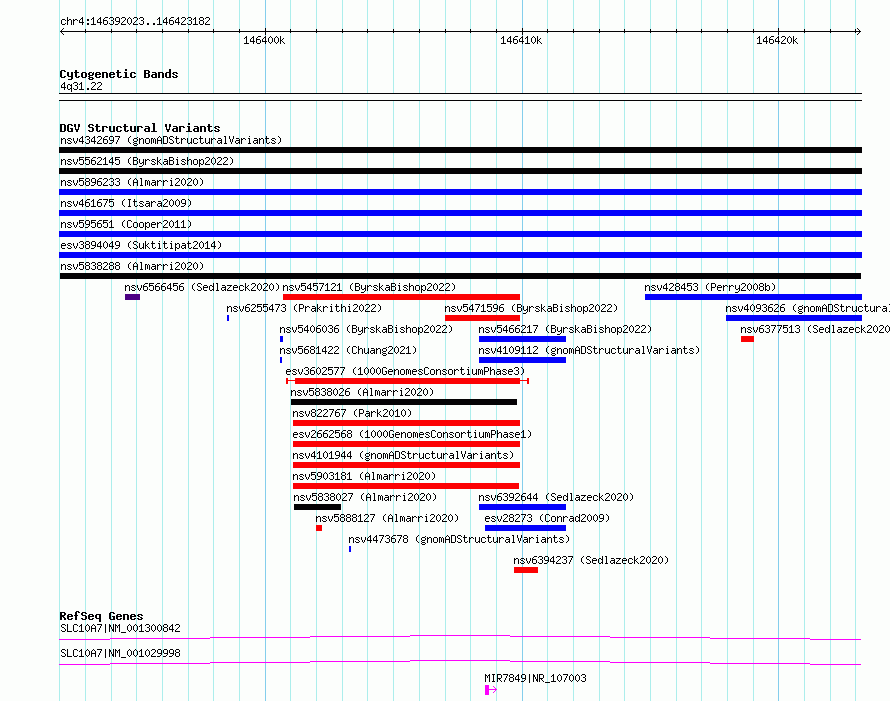This screenshot has height=701, width=890.
Task: Open the nsv5896233 Almarri2020 variant label
Action: pos(132,182)
